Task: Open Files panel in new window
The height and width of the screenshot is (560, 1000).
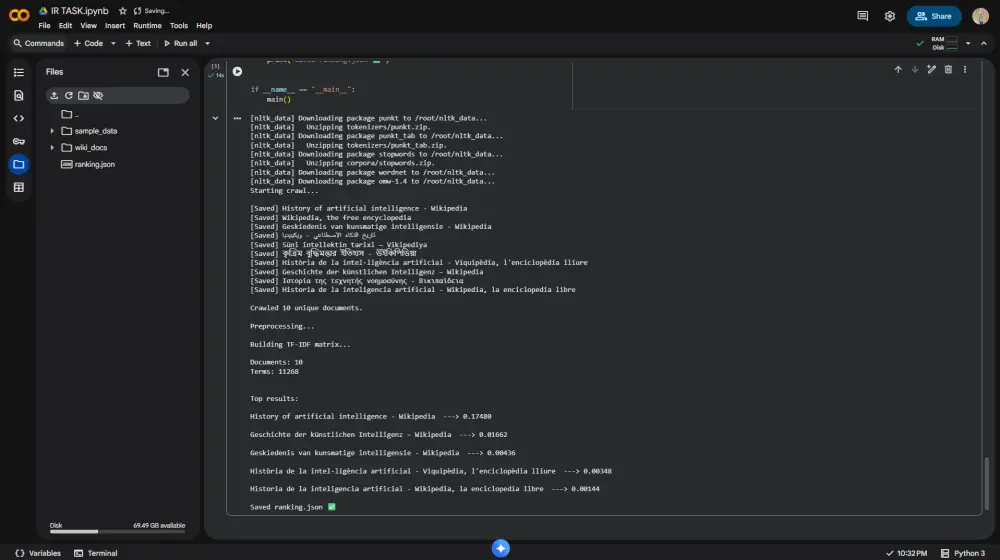Action: point(163,72)
